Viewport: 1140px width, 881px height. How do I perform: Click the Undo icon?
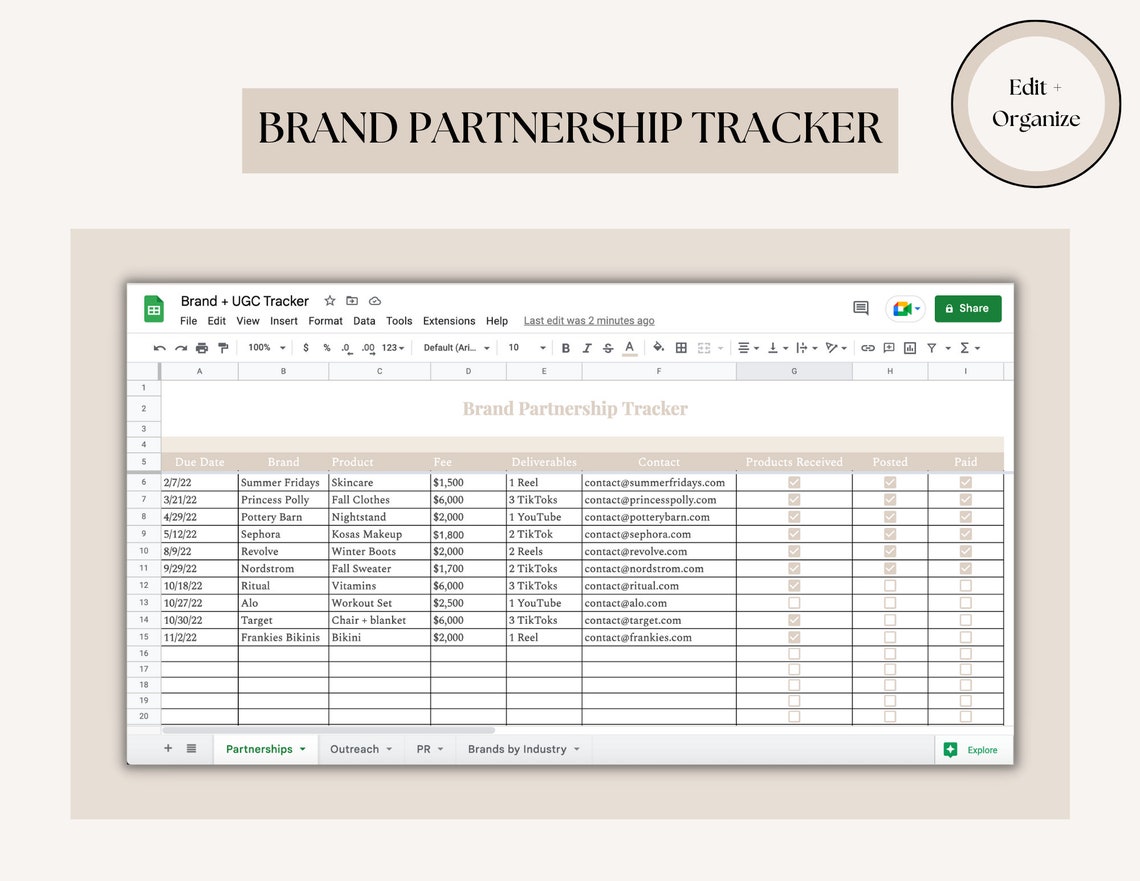click(x=160, y=347)
